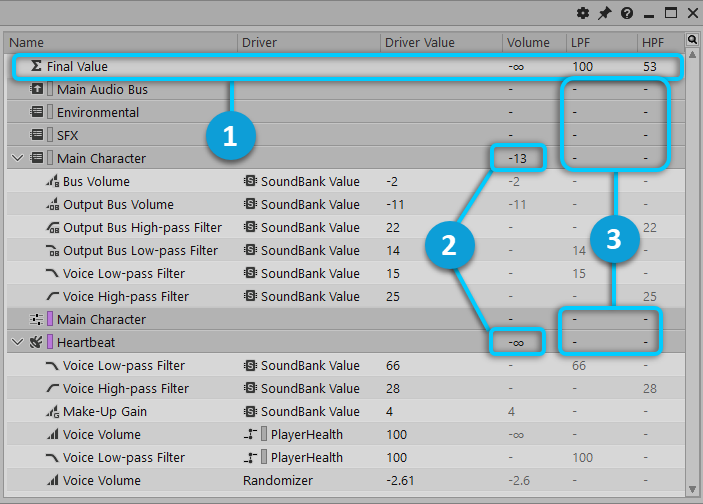Click the Make-Up Gain row icon

(52, 412)
